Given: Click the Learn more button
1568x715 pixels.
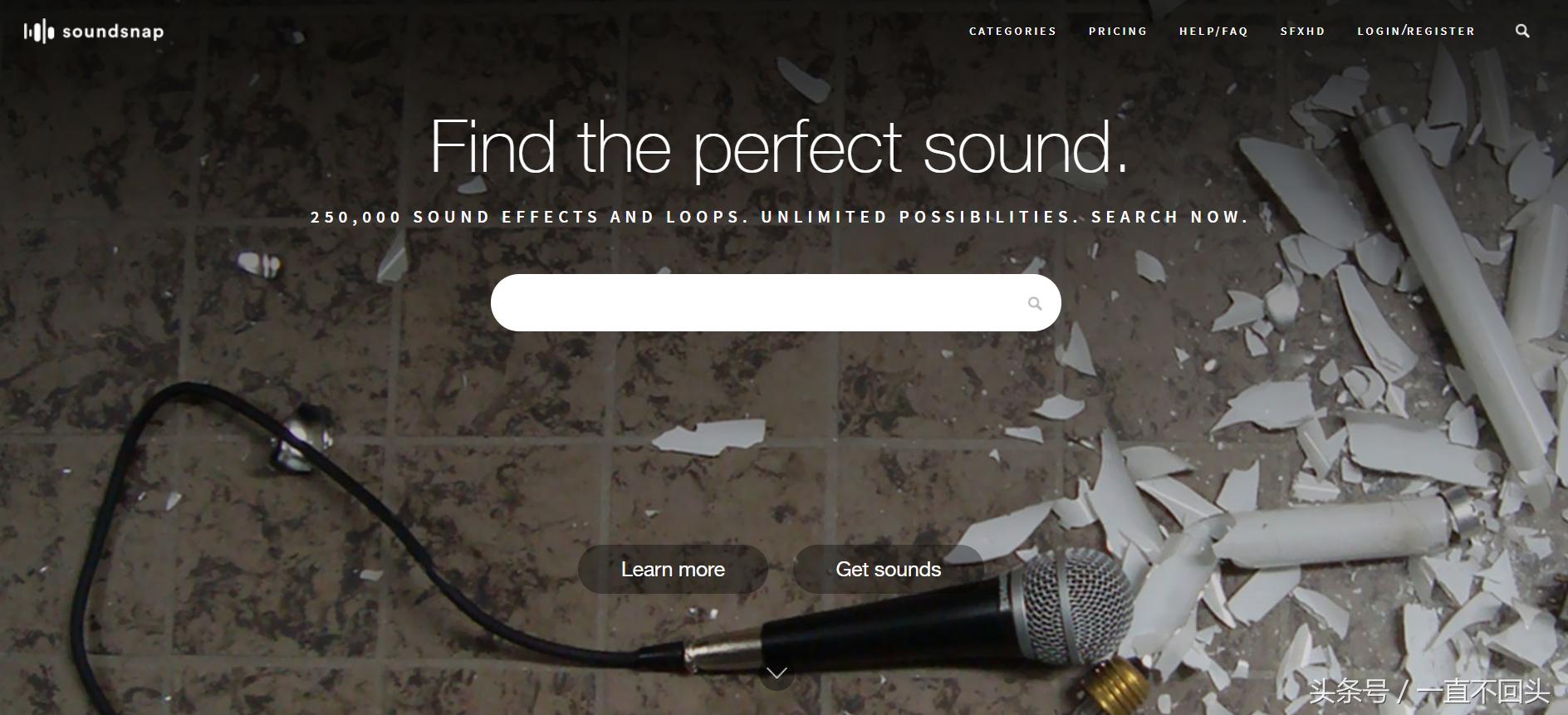Looking at the screenshot, I should (673, 570).
